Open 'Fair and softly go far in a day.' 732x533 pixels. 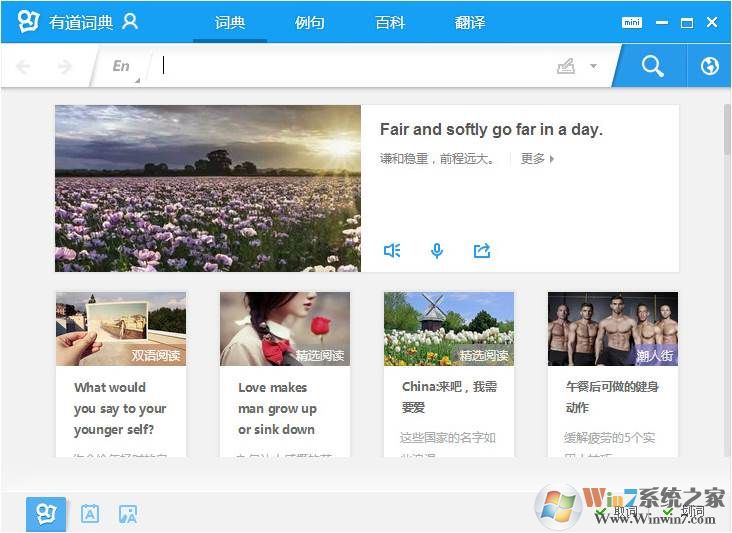(491, 129)
